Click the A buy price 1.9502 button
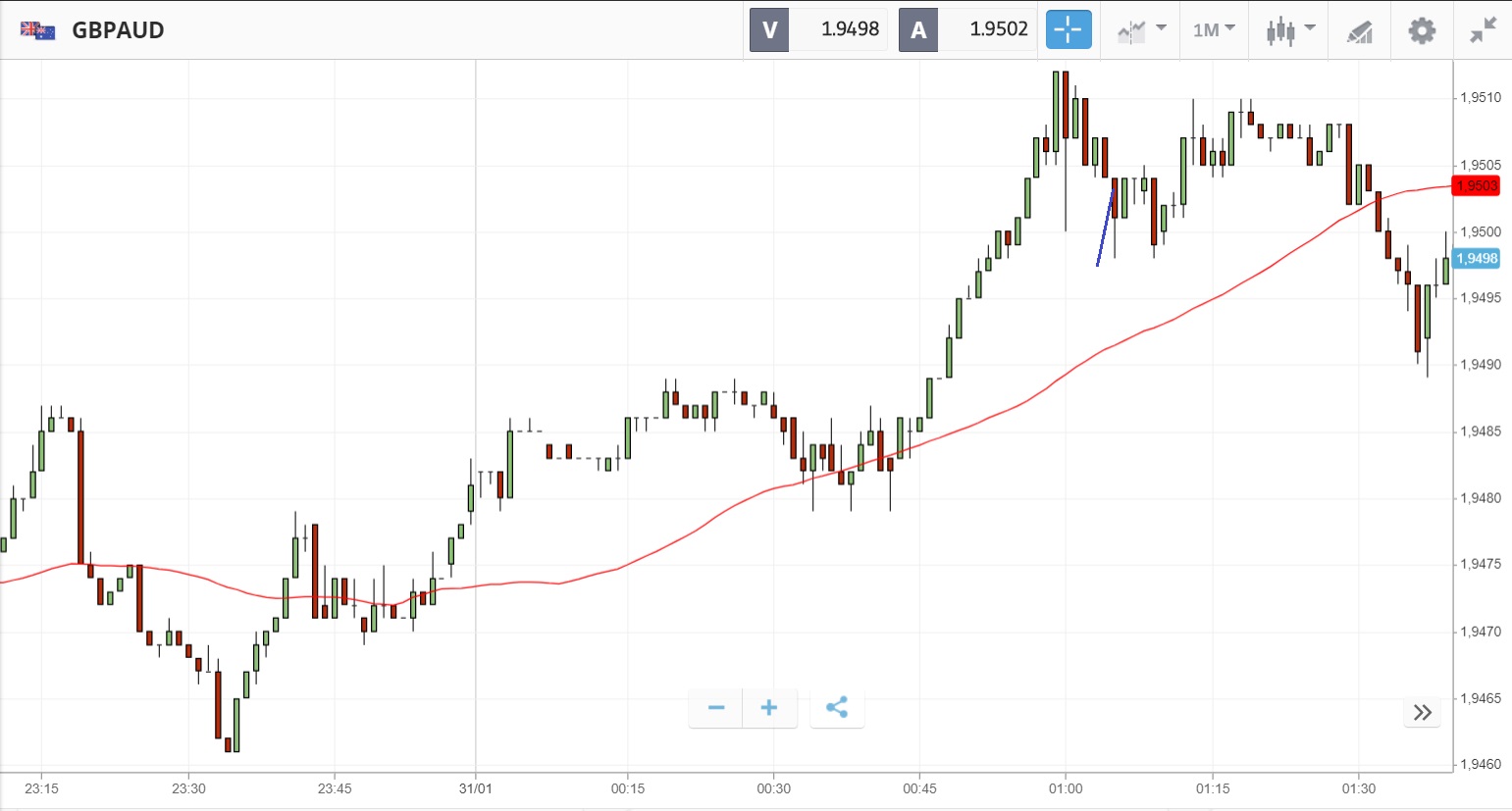 coord(967,29)
